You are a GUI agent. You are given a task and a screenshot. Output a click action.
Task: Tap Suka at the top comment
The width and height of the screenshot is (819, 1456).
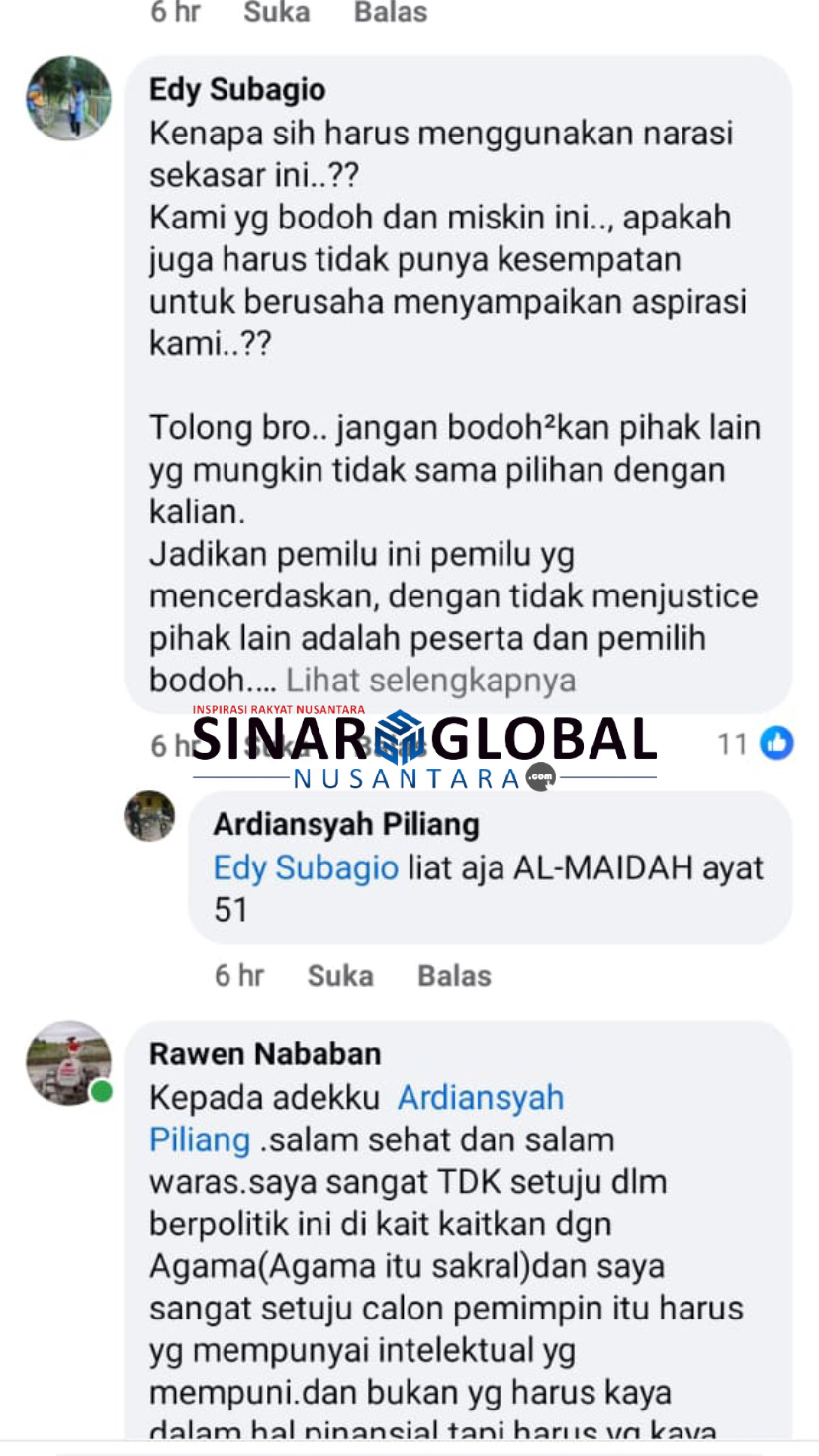pos(276,13)
